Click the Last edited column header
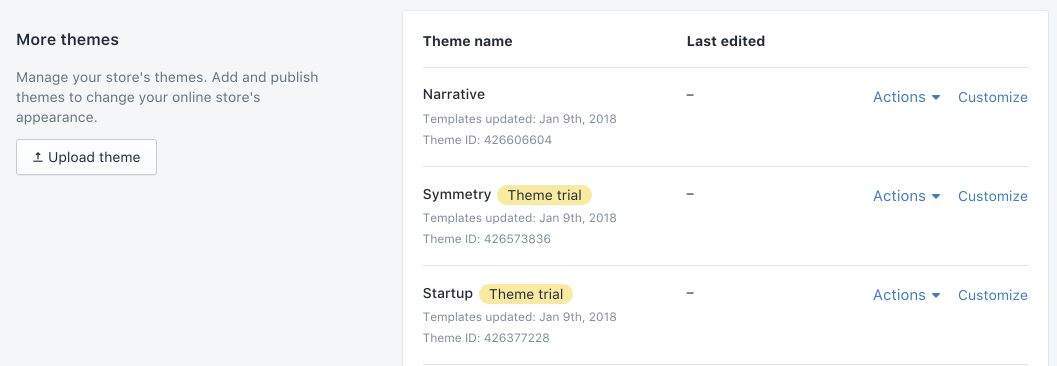The width and height of the screenshot is (1057, 366). pos(726,41)
